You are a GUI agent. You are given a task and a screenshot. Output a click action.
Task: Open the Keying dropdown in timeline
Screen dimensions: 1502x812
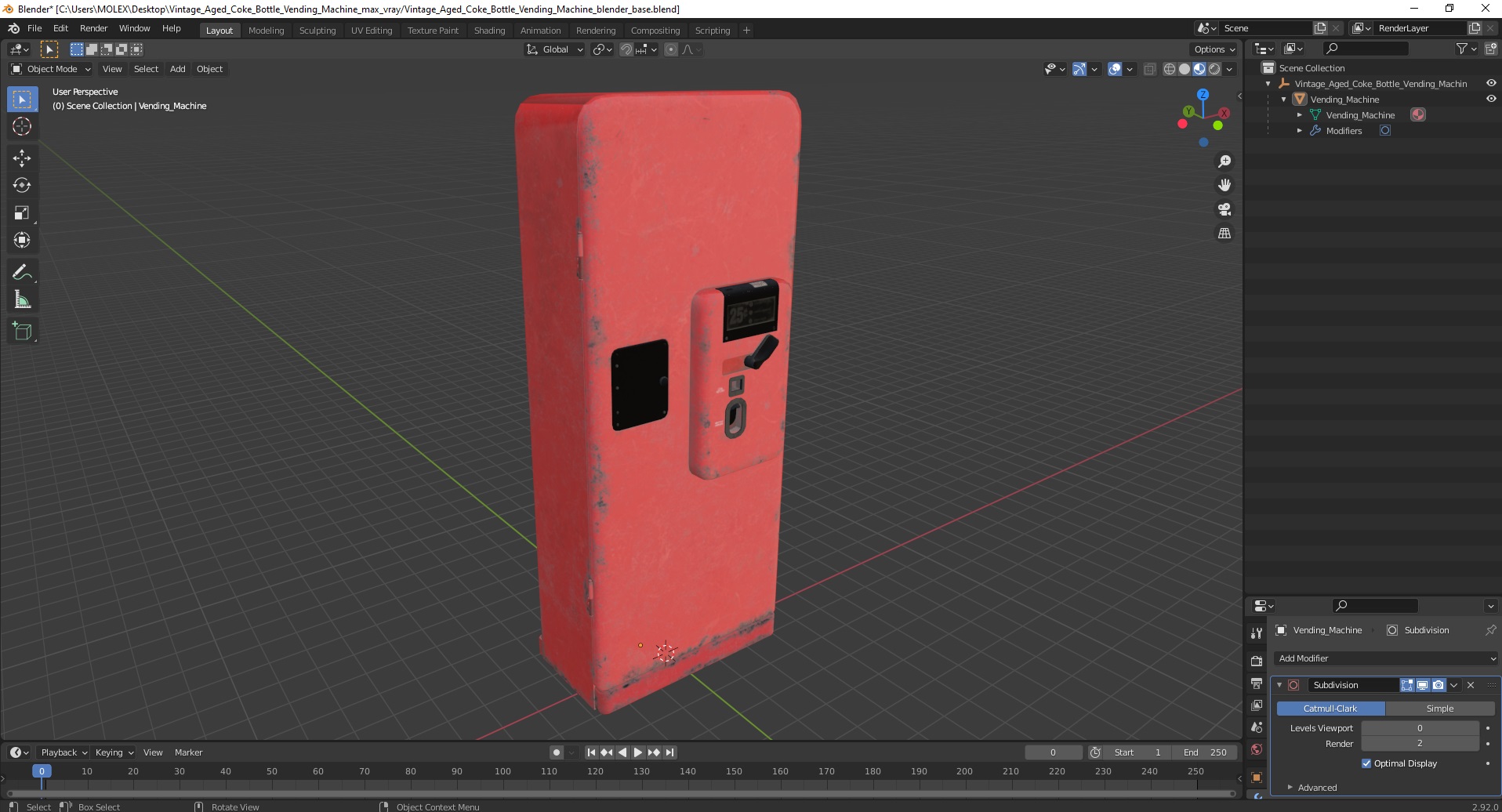(x=114, y=752)
